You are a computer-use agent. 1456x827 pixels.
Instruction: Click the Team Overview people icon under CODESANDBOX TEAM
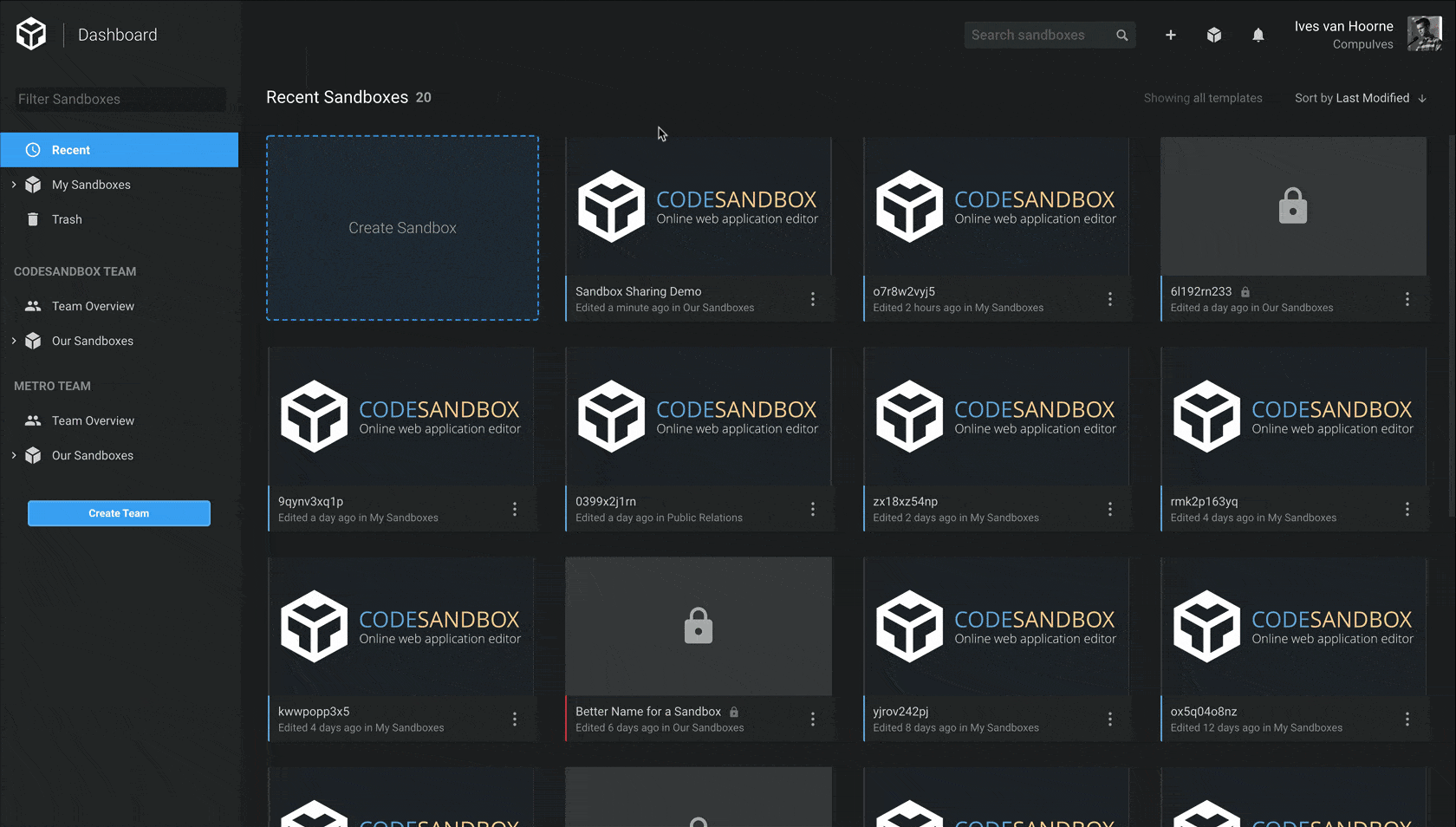32,306
